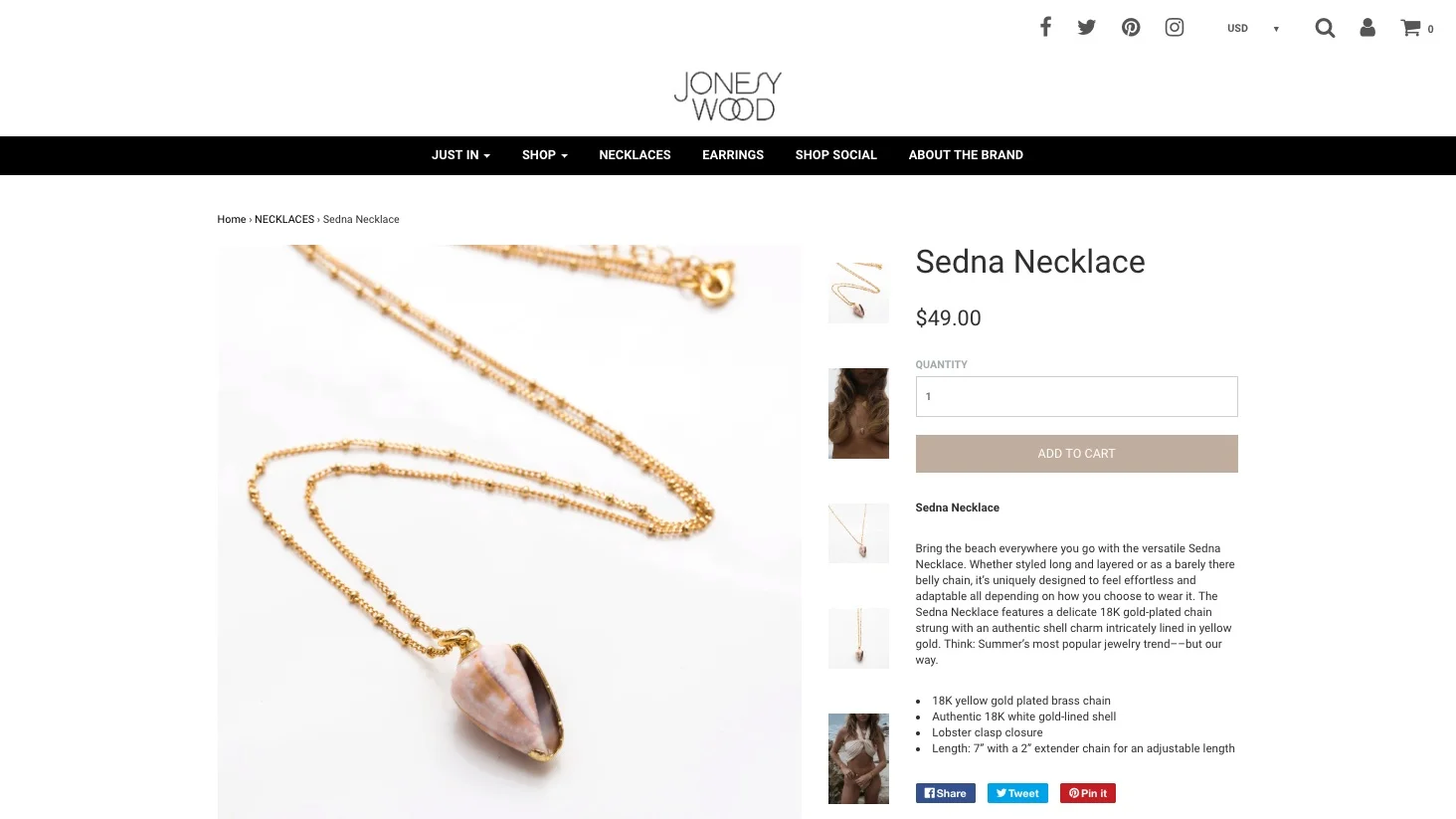The height and width of the screenshot is (819, 1456).
Task: Click the ADD TO CART button
Action: 1076,454
